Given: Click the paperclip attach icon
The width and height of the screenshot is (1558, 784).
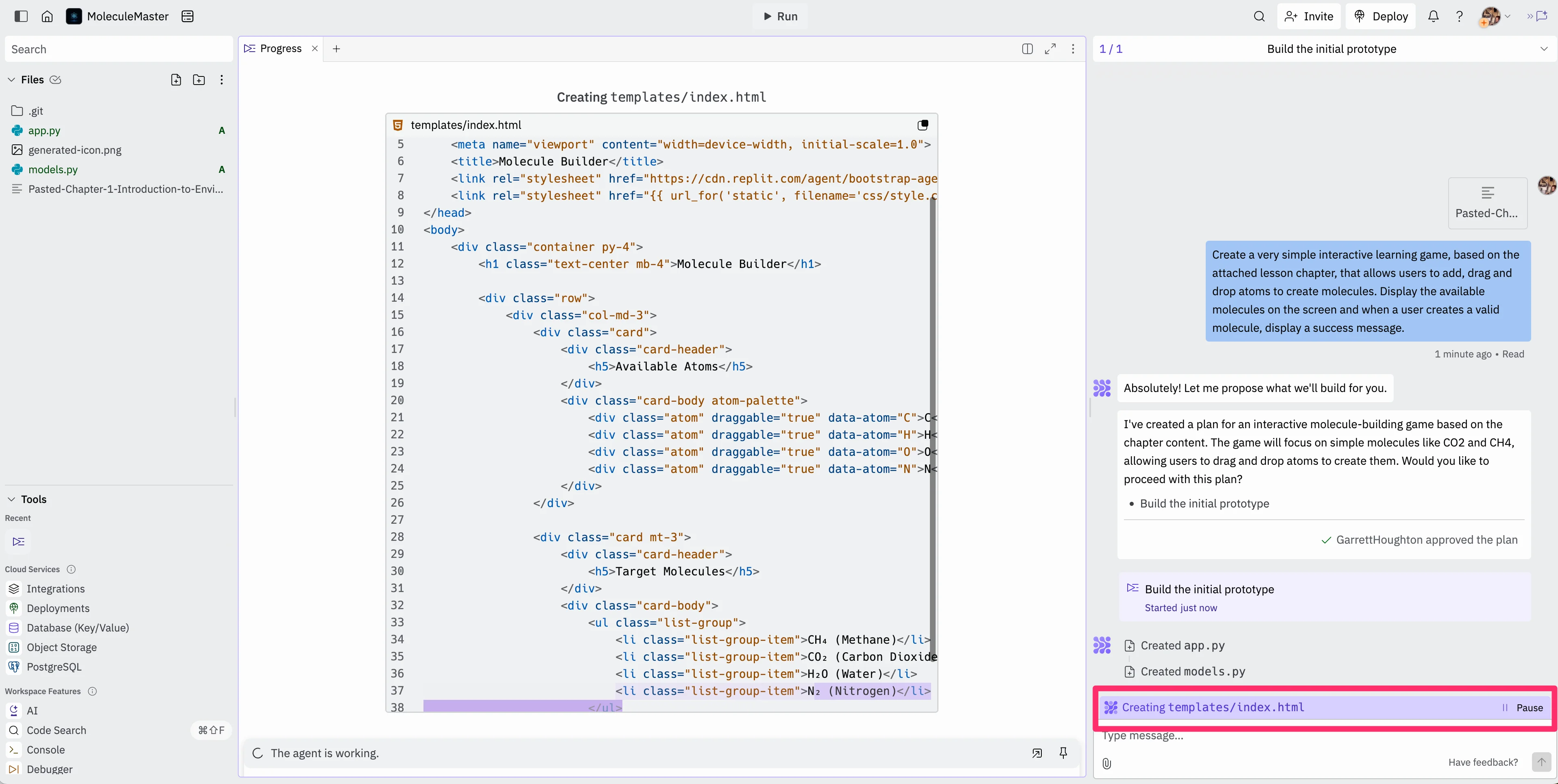Looking at the screenshot, I should 1106,763.
